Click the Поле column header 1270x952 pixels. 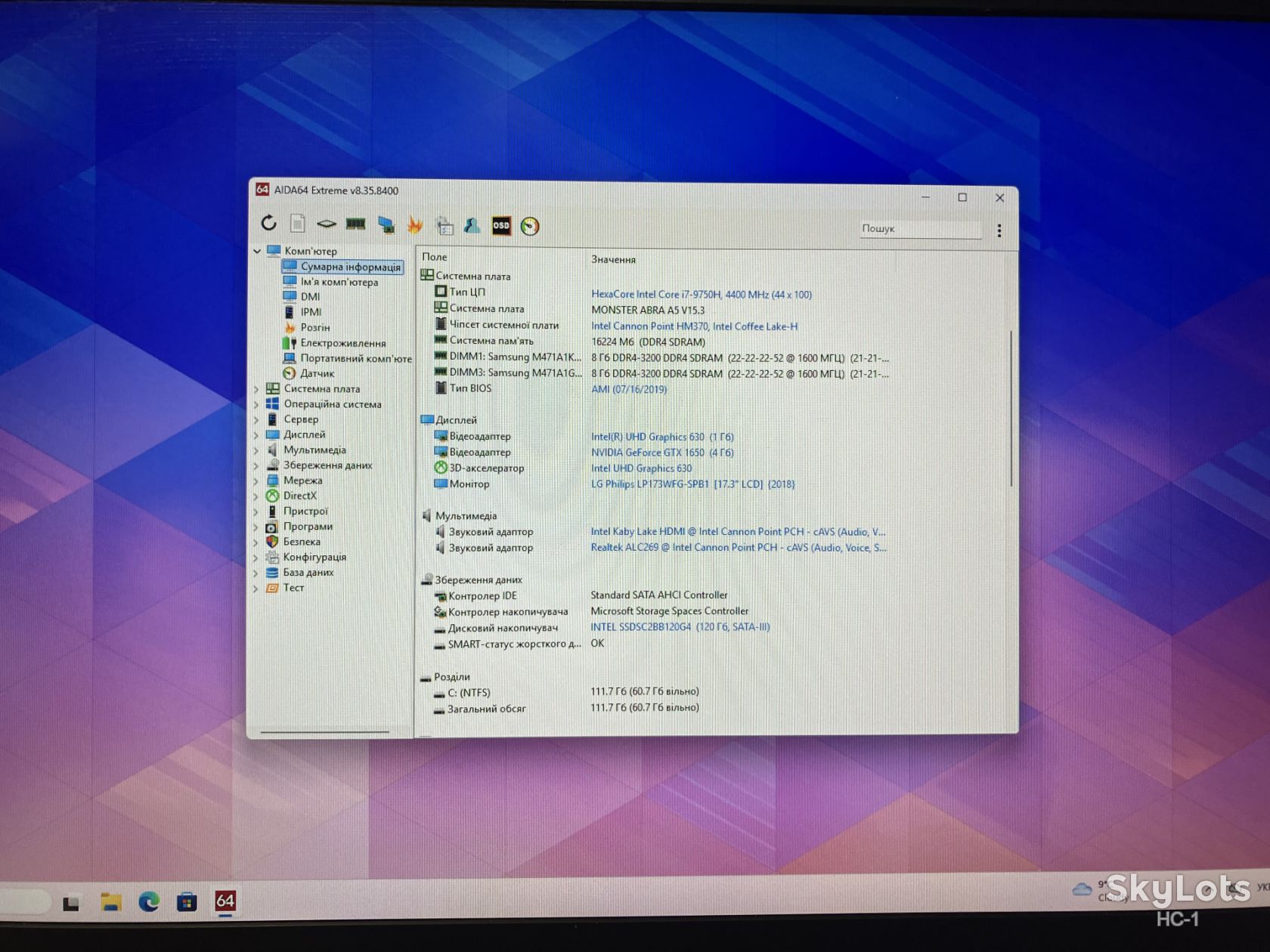click(x=435, y=257)
